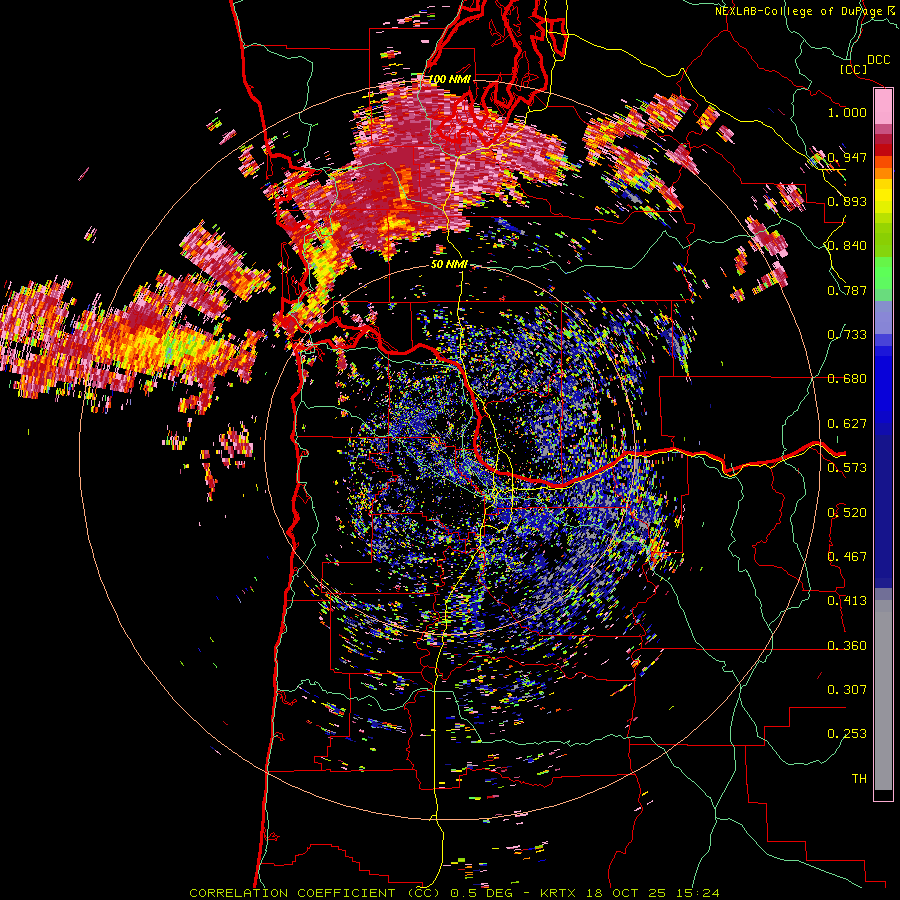Click the 0.467 scale value
Screen dimensions: 900x900
[847, 557]
